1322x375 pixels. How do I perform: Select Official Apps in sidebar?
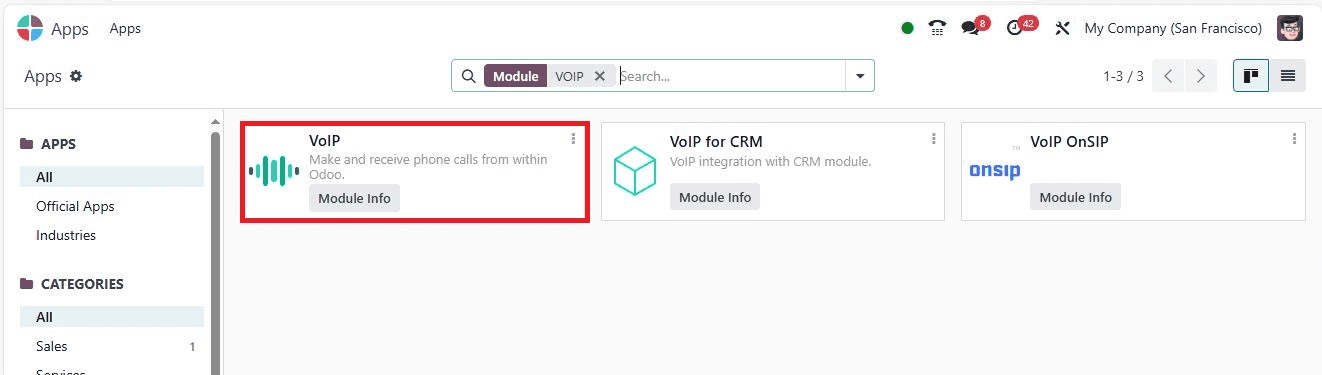click(75, 206)
